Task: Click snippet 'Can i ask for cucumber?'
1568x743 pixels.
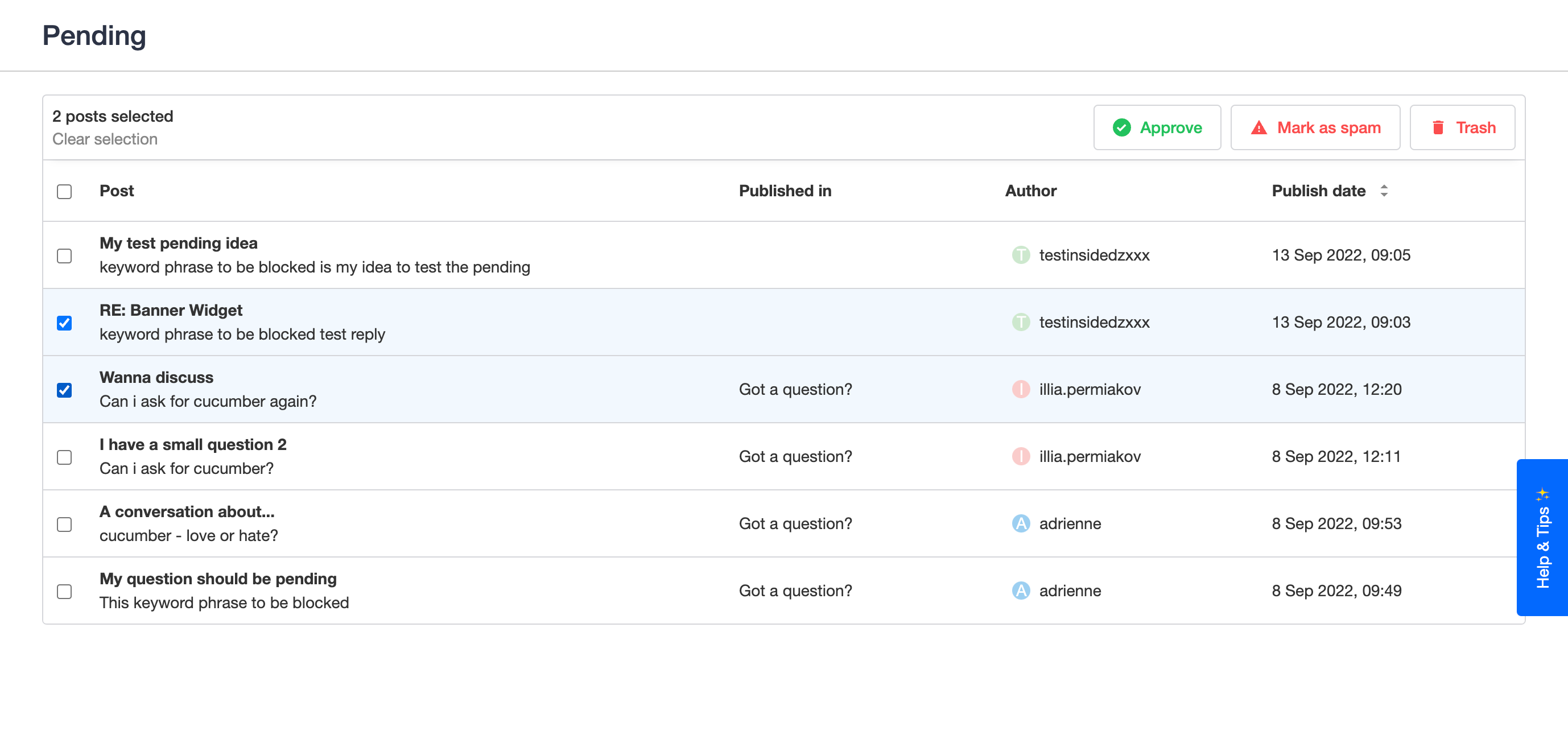Action: pyautogui.click(x=186, y=469)
